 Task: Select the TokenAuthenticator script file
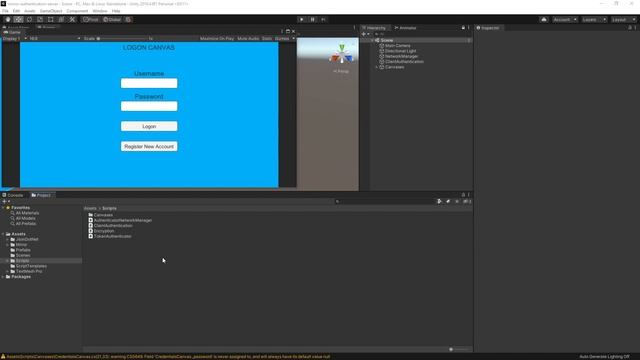(113, 236)
